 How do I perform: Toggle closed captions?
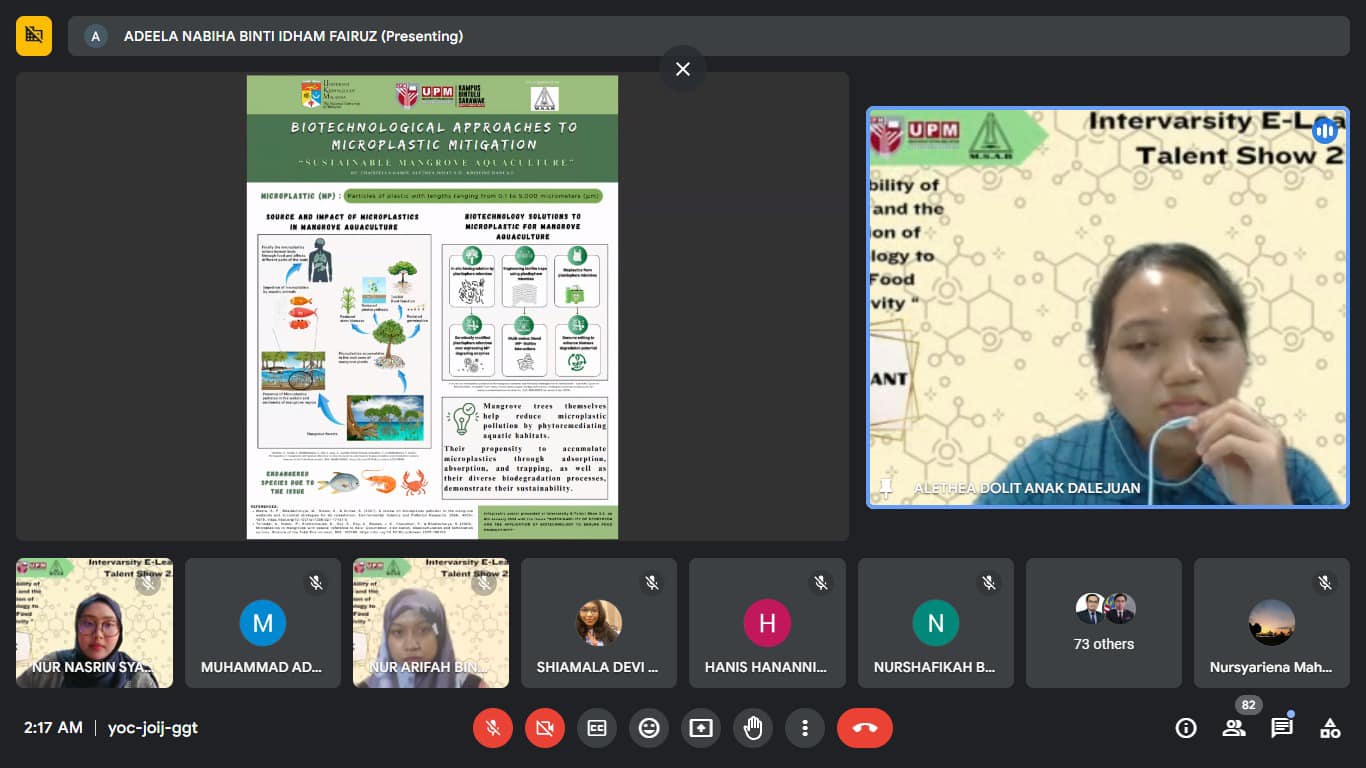coord(597,728)
